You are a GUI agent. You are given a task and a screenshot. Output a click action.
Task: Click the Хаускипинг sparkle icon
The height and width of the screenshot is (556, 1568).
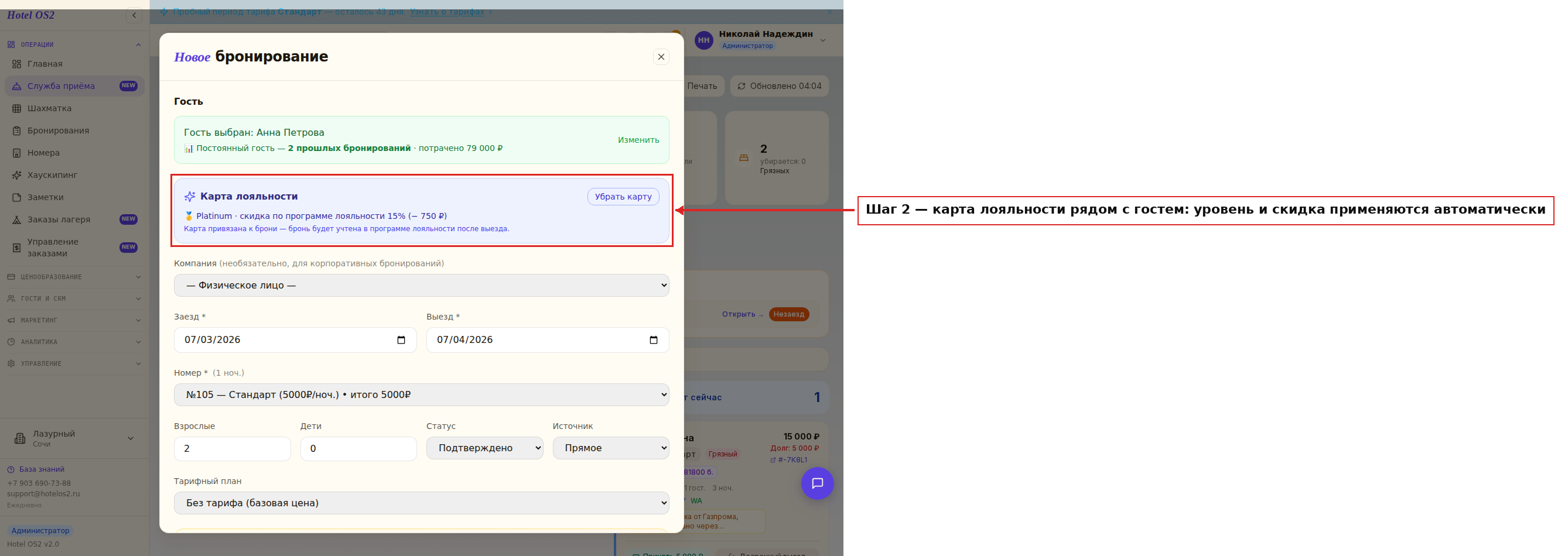pos(16,175)
